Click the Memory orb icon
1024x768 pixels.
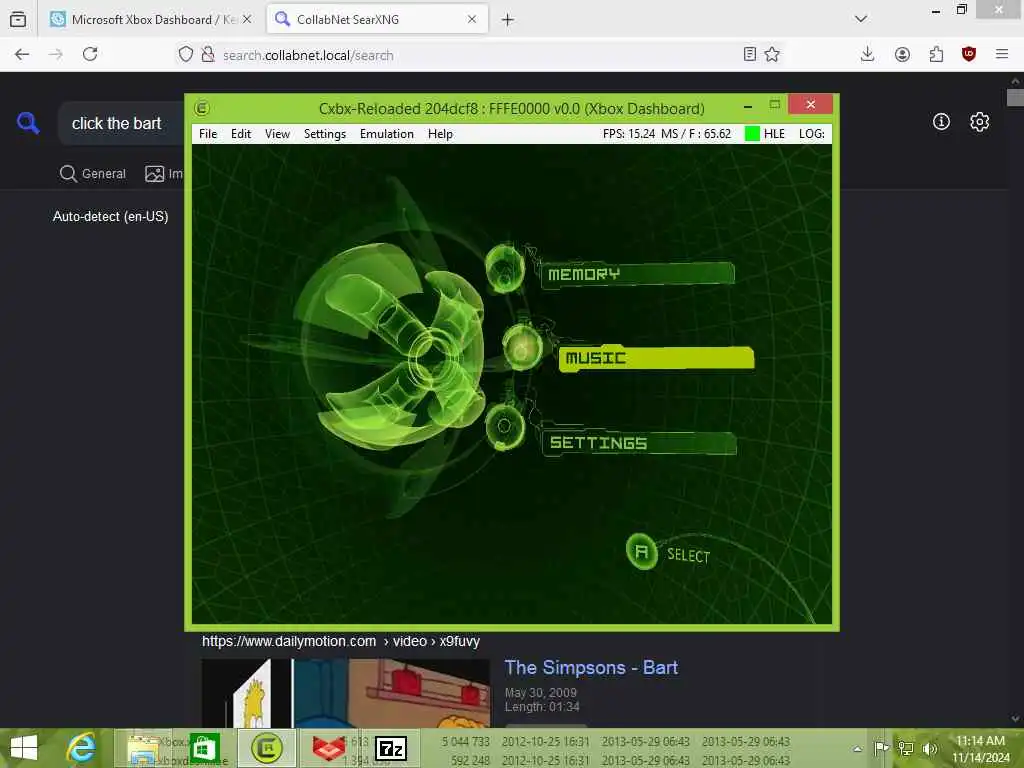pyautogui.click(x=505, y=268)
